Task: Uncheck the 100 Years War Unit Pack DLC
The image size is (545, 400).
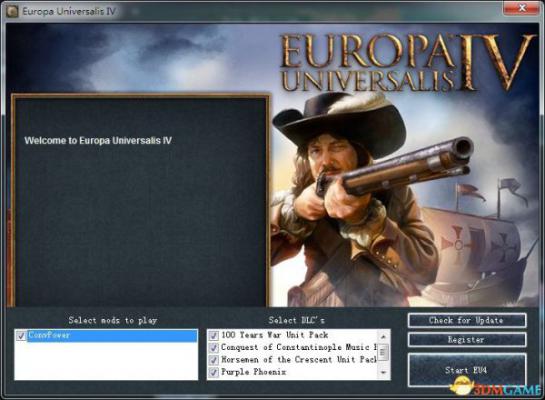Action: (213, 335)
